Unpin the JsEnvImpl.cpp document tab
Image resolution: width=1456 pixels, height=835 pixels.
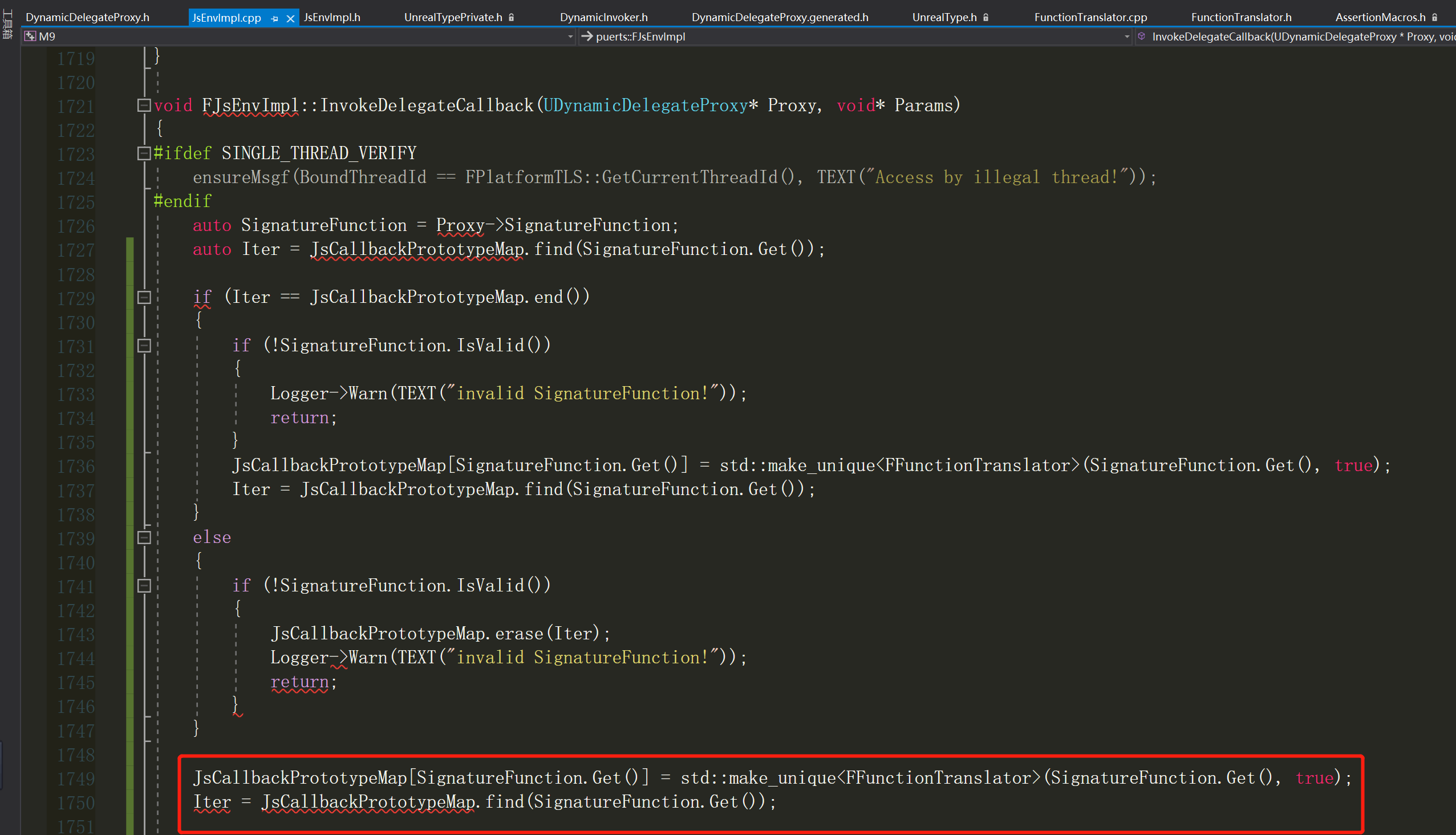click(275, 18)
